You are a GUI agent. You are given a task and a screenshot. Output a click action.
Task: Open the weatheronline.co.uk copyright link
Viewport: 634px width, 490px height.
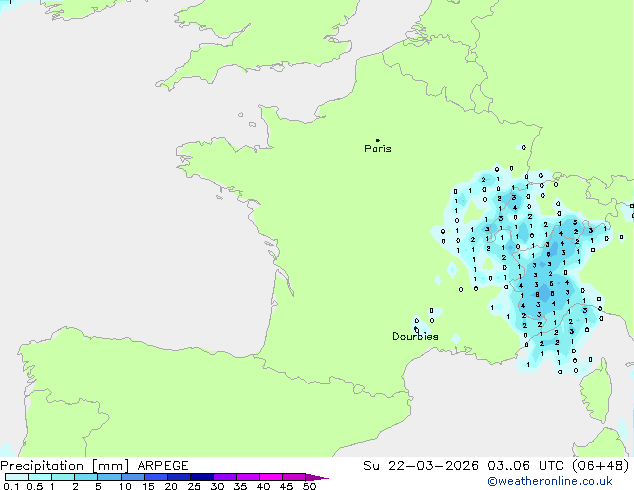click(550, 481)
